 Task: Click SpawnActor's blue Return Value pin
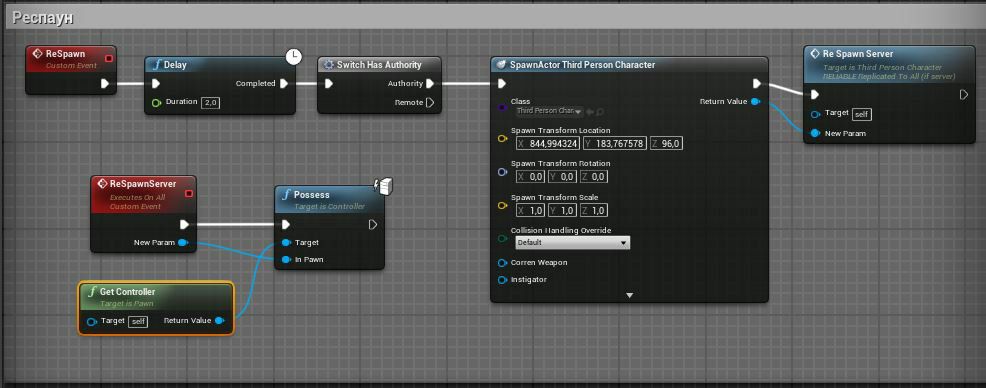click(755, 101)
